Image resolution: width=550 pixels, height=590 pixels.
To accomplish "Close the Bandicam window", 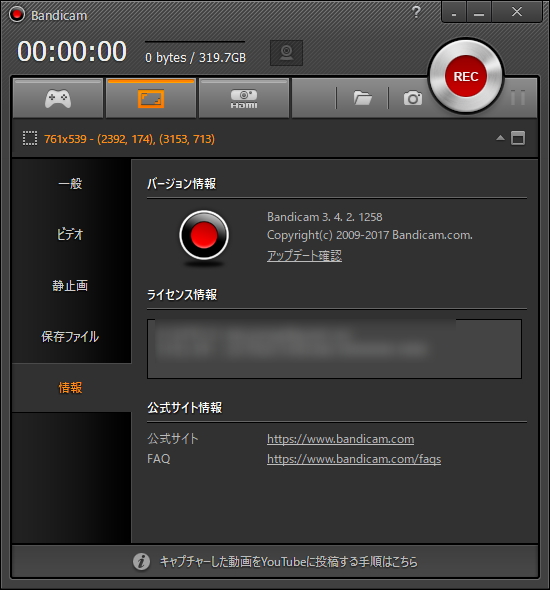I will [x=517, y=12].
